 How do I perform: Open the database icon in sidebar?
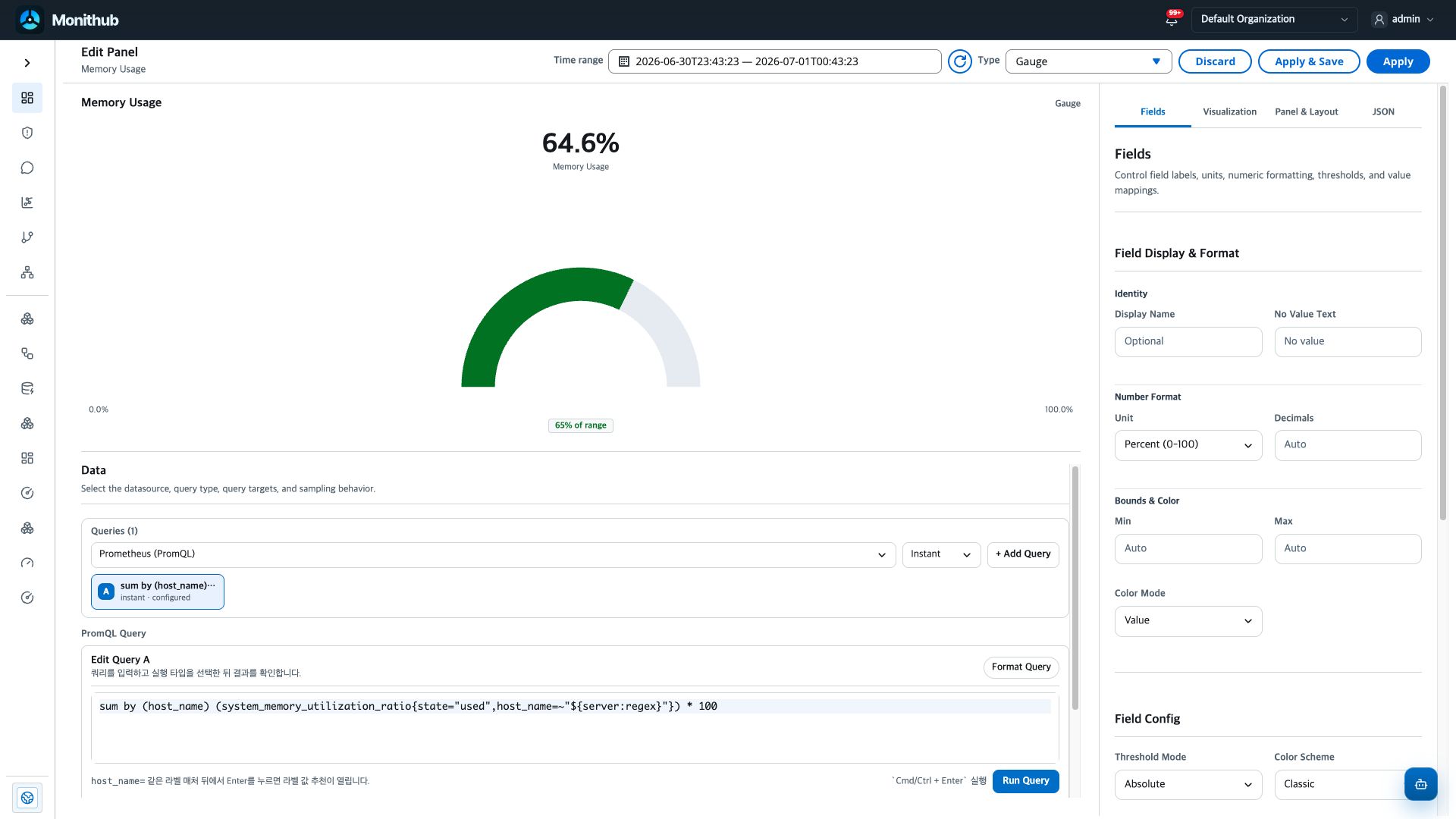click(27, 388)
